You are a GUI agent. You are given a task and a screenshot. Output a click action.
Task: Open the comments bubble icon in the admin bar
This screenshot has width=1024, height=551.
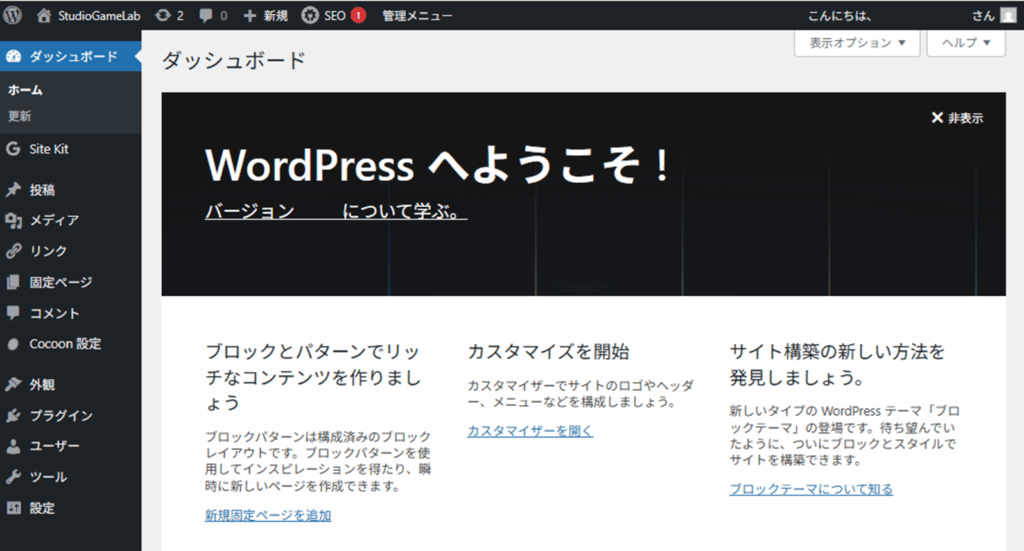pyautogui.click(x=206, y=16)
